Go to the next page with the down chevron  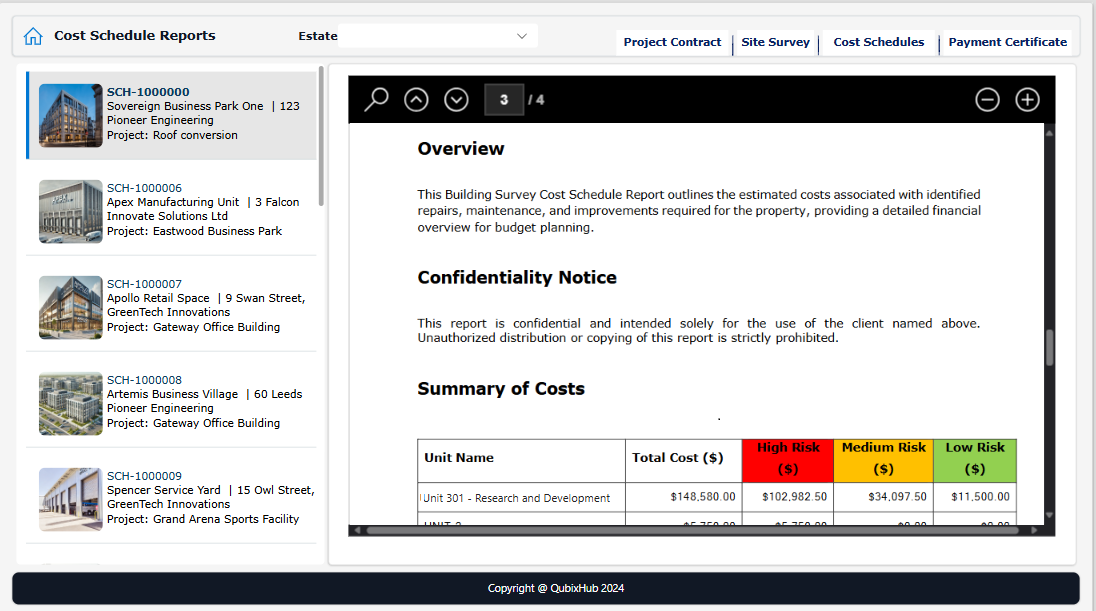click(457, 99)
